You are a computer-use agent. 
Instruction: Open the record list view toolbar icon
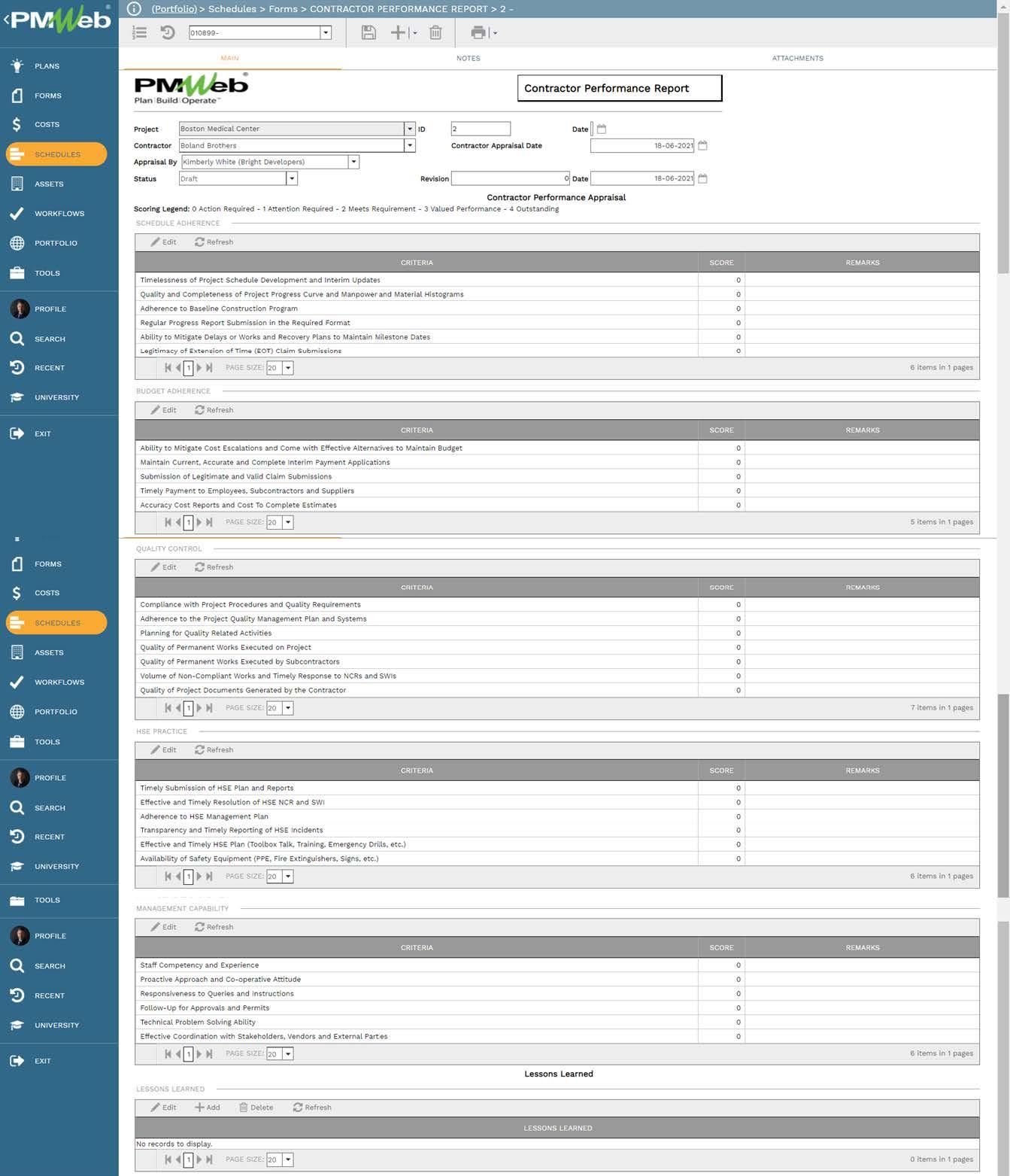point(139,32)
